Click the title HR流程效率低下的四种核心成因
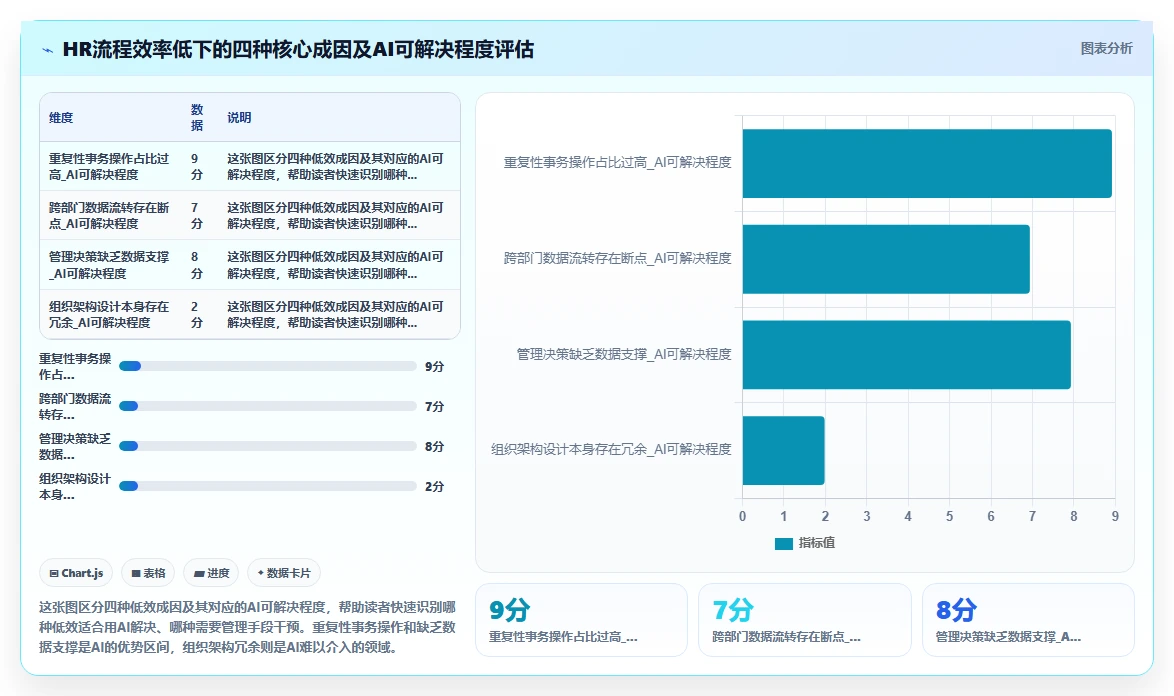Viewport: 1174px width, 696px height. pos(298,49)
